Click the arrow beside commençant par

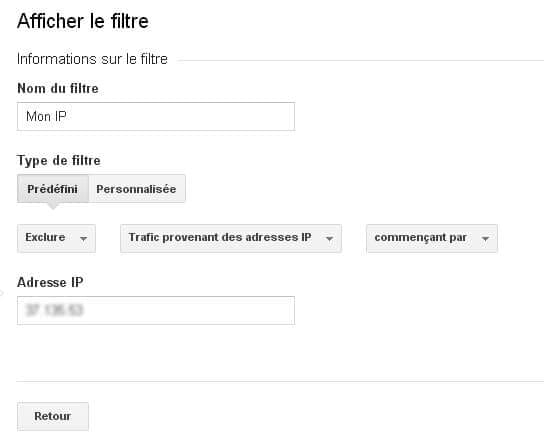click(485, 239)
